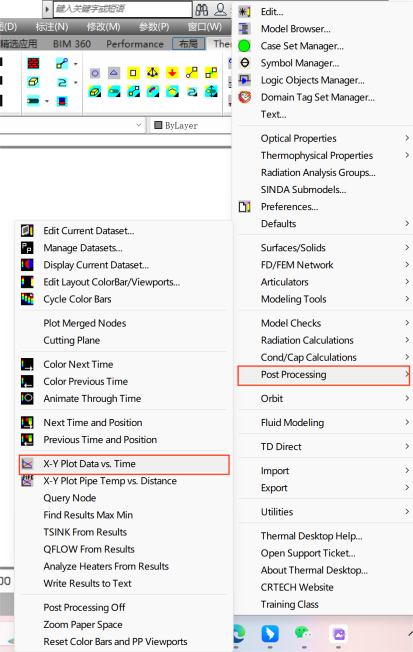Viewport: 413px width, 652px height.
Task: Click the Cycle Color Bars rainbow icon
Action: click(27, 299)
